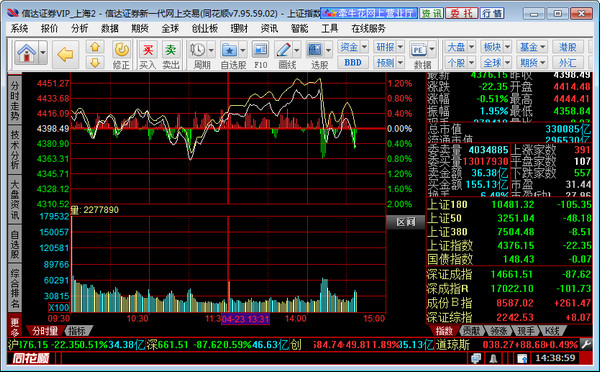Click the 同花顺 logo at bottom left

[31, 358]
